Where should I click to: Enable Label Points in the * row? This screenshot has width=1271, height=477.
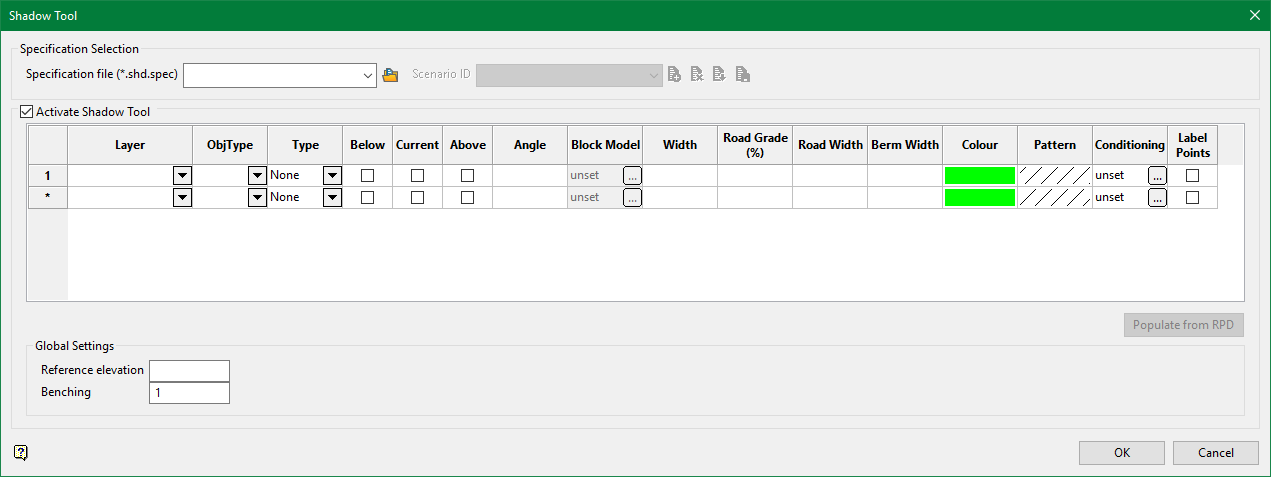click(1192, 197)
